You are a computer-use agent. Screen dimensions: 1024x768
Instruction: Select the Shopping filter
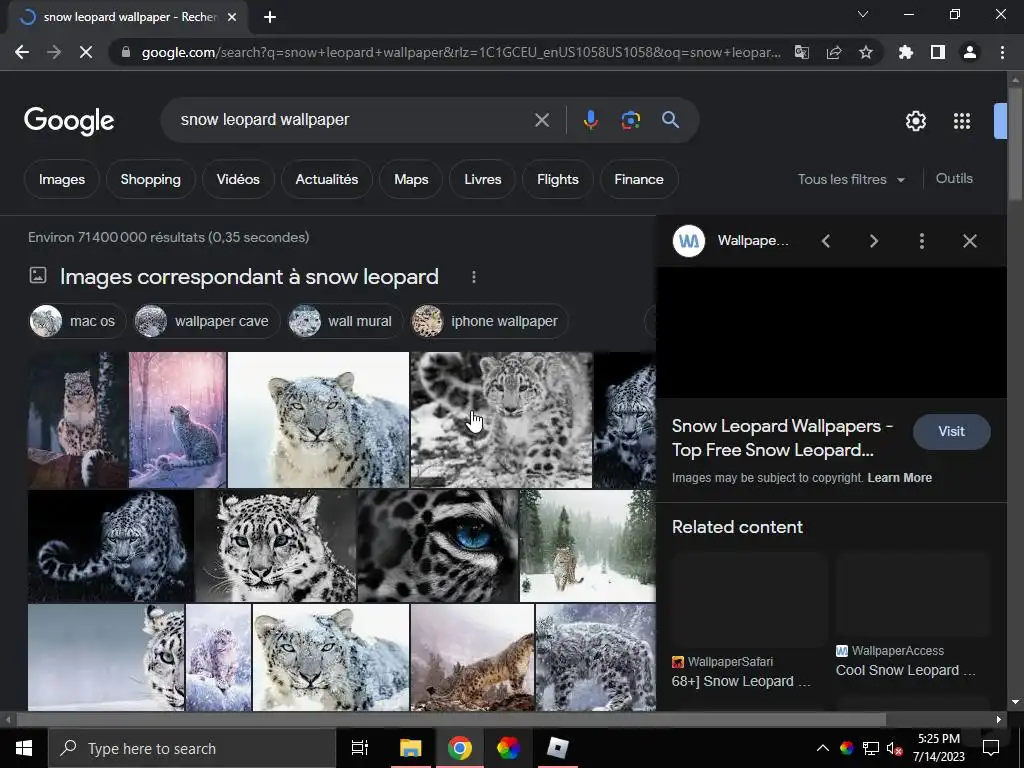(151, 179)
